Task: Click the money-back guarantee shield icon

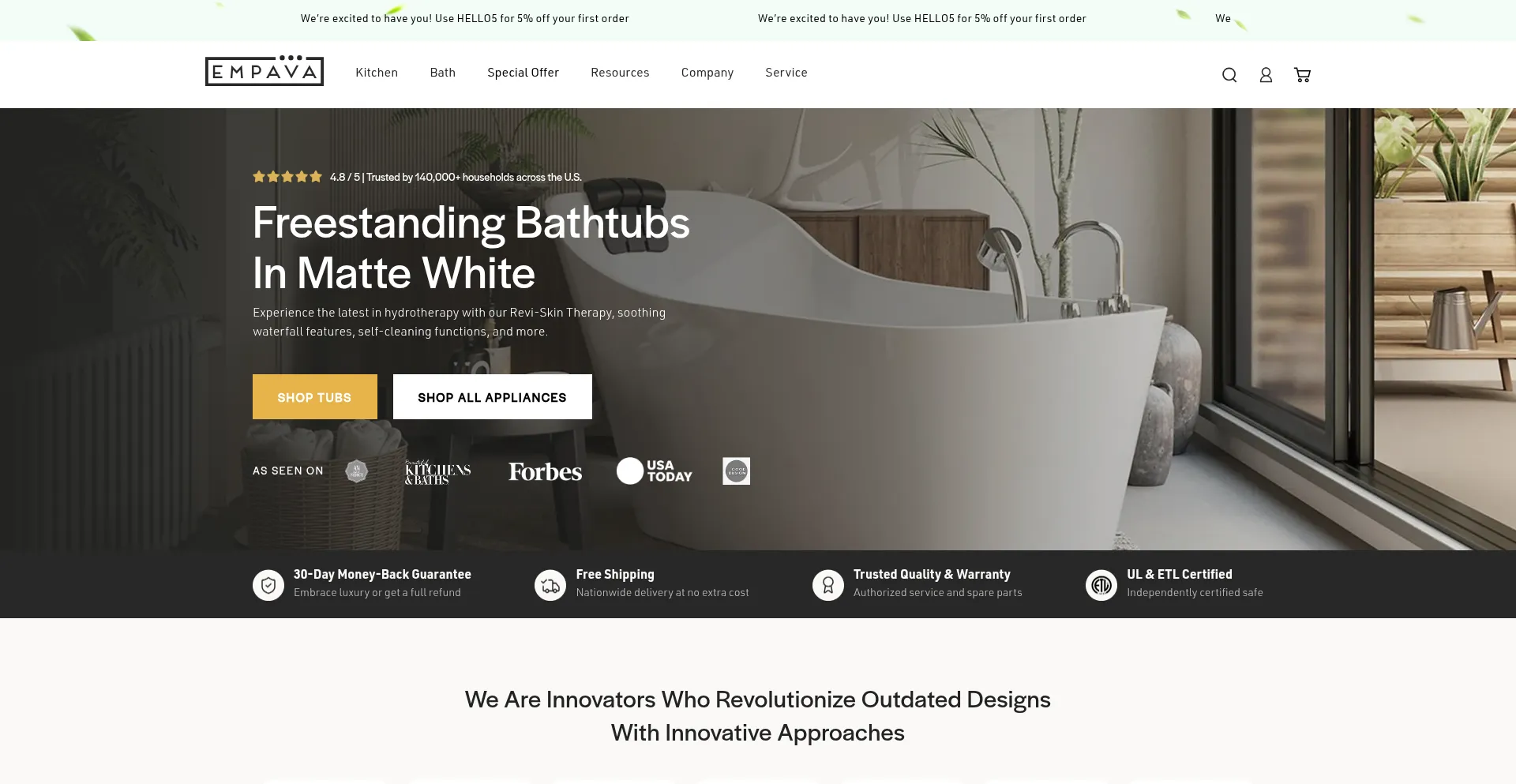Action: click(x=268, y=585)
